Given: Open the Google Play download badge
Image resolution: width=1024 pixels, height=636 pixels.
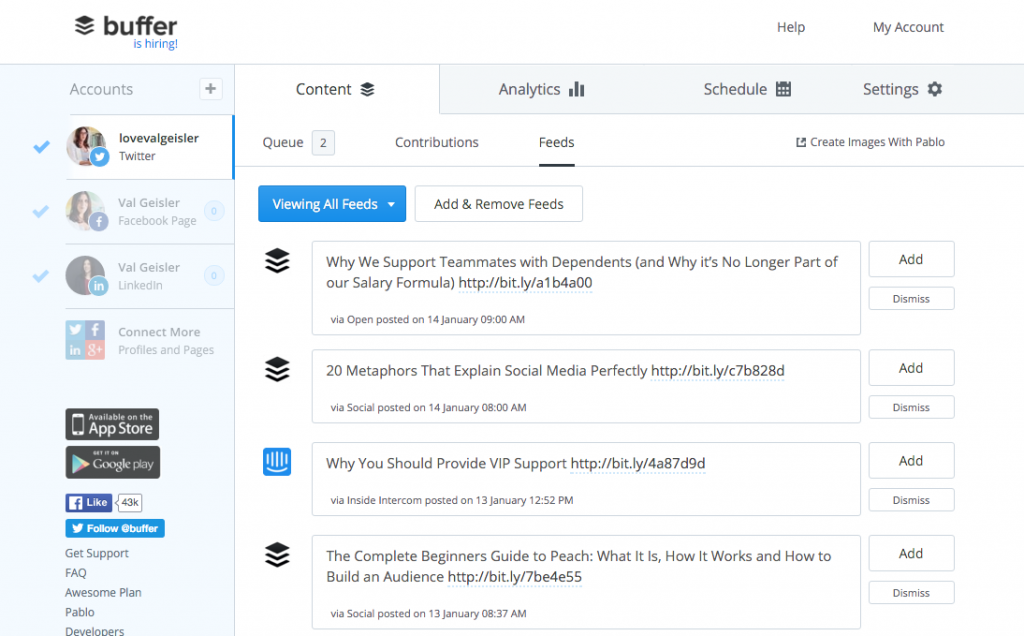Looking at the screenshot, I should 112,462.
